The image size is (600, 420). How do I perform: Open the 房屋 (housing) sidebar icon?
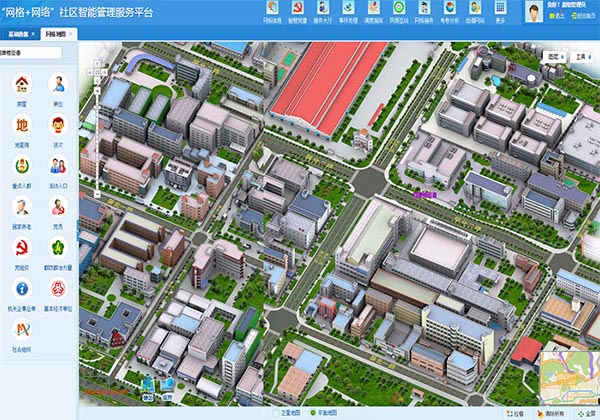21,84
